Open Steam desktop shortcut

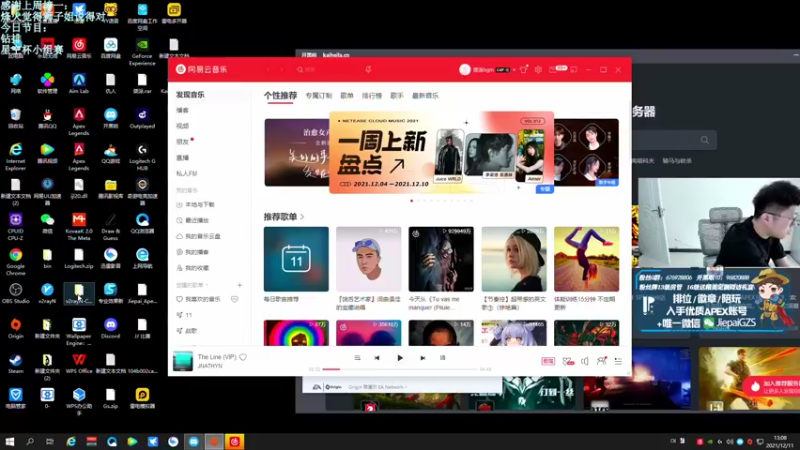coord(15,363)
